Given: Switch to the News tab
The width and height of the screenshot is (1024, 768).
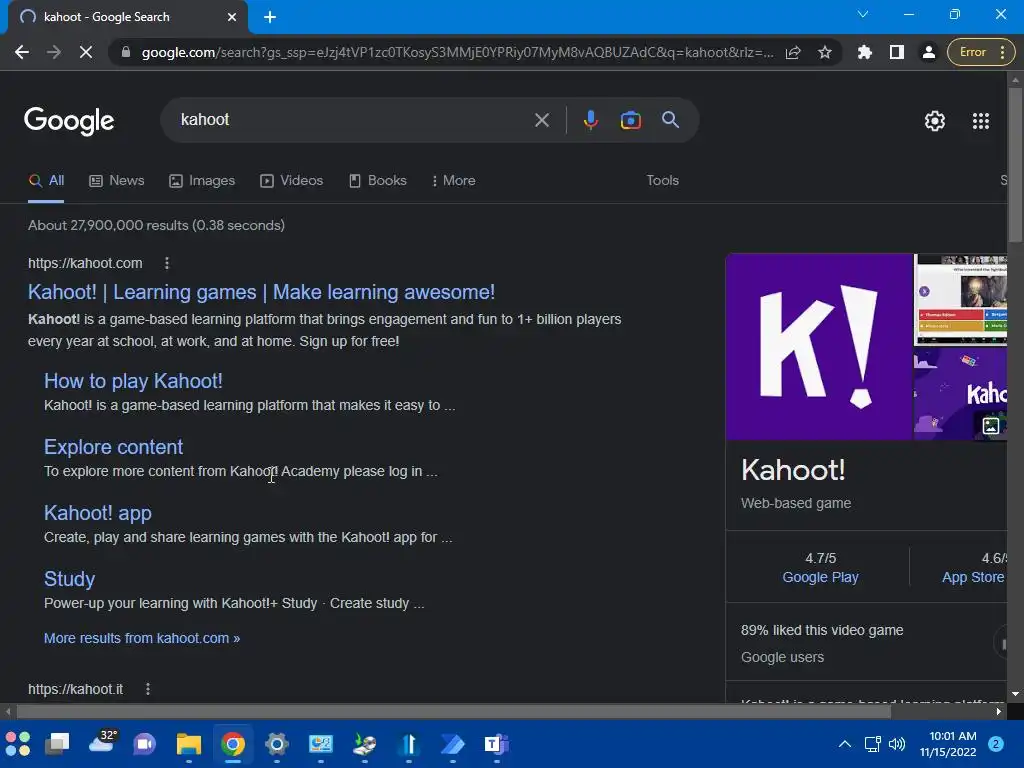Looking at the screenshot, I should tap(117, 181).
